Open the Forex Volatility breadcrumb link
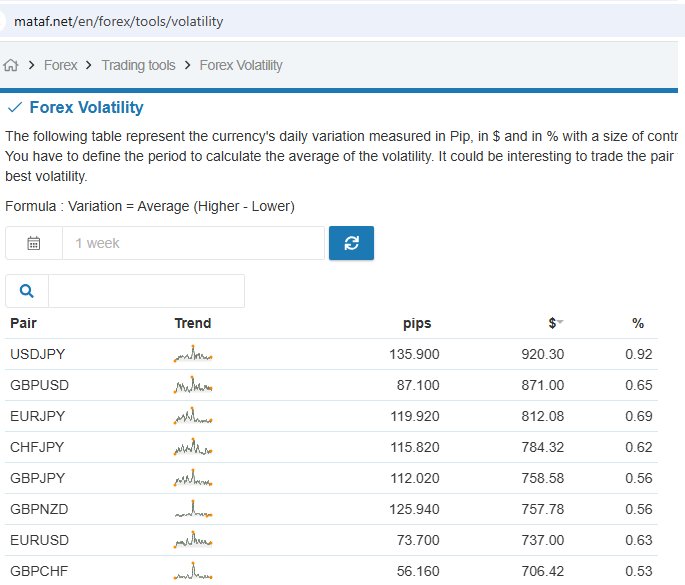The width and height of the screenshot is (685, 585). tap(241, 65)
